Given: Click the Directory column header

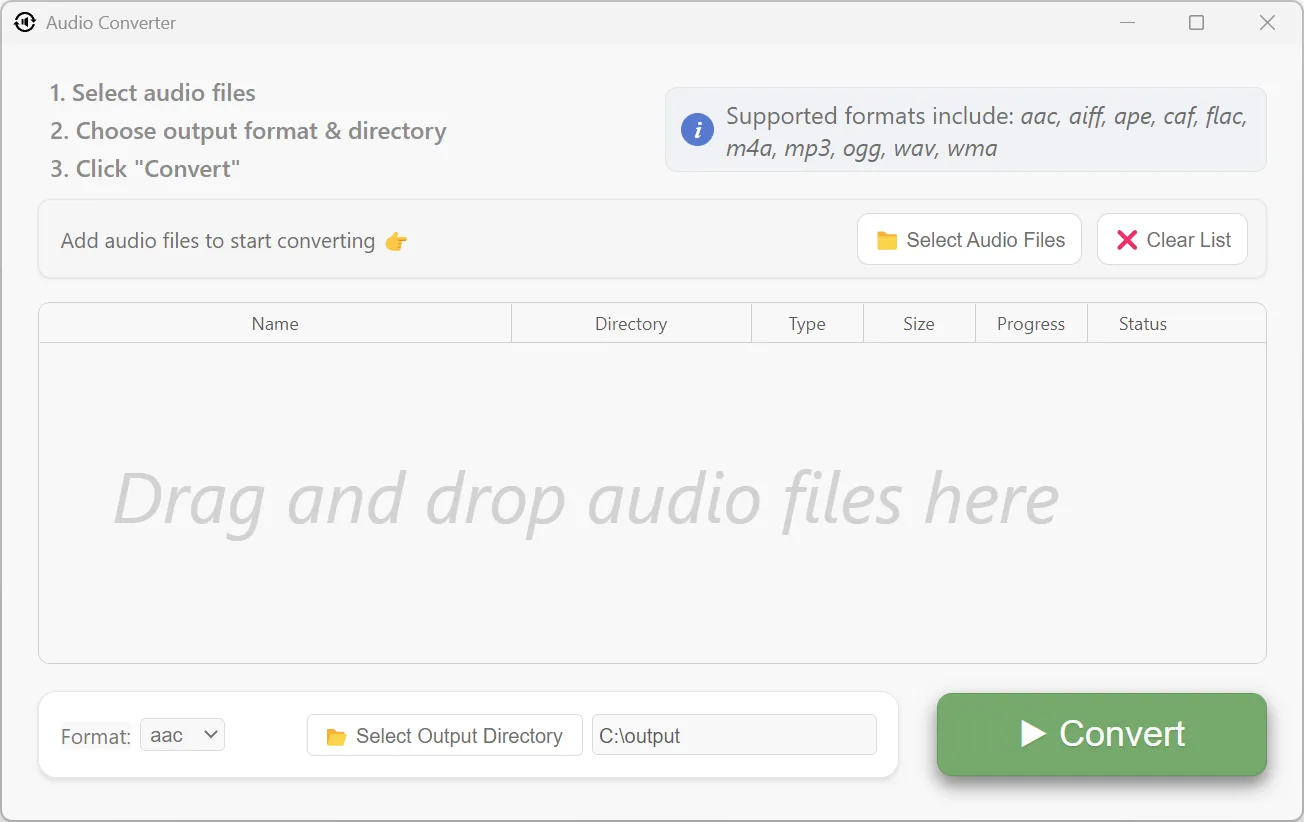Looking at the screenshot, I should pyautogui.click(x=631, y=323).
